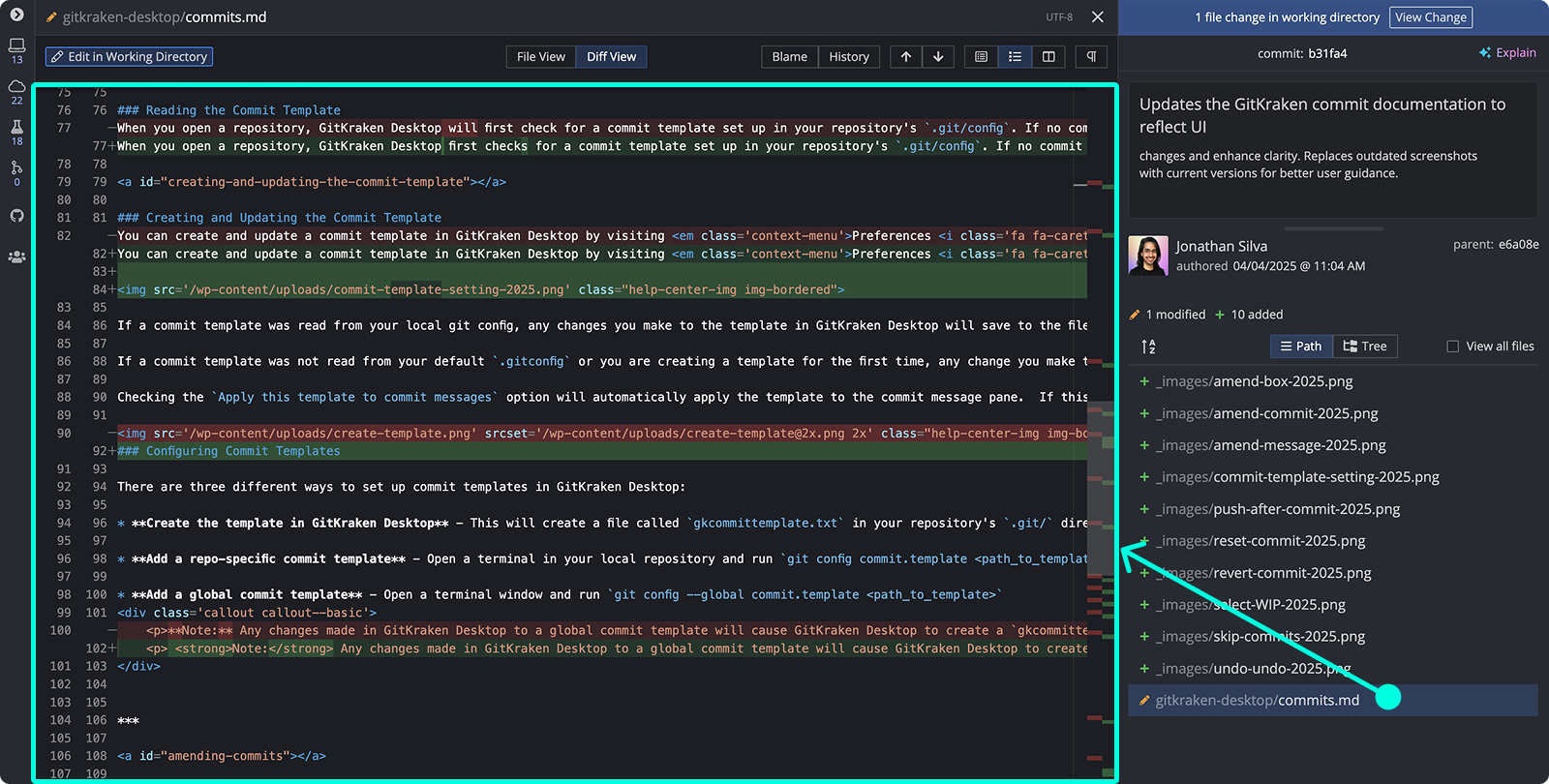
Task: Toggle file sort order icon
Action: pyautogui.click(x=1148, y=347)
